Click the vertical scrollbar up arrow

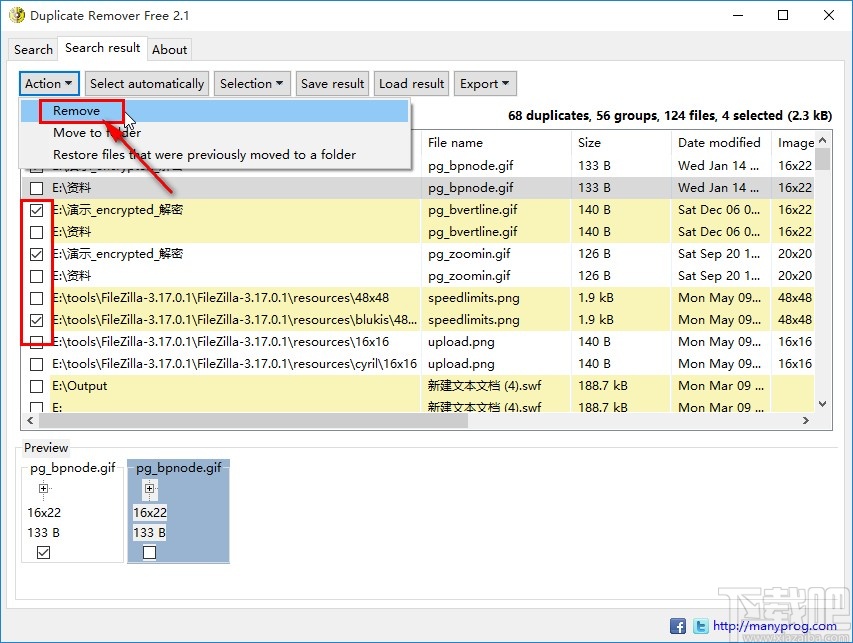tap(823, 140)
